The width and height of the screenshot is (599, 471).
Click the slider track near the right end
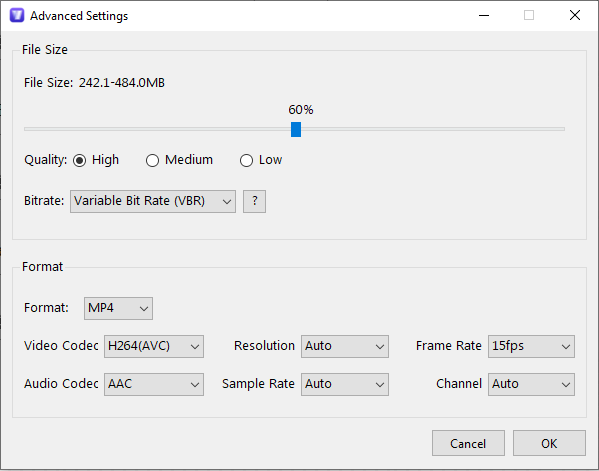coord(550,129)
